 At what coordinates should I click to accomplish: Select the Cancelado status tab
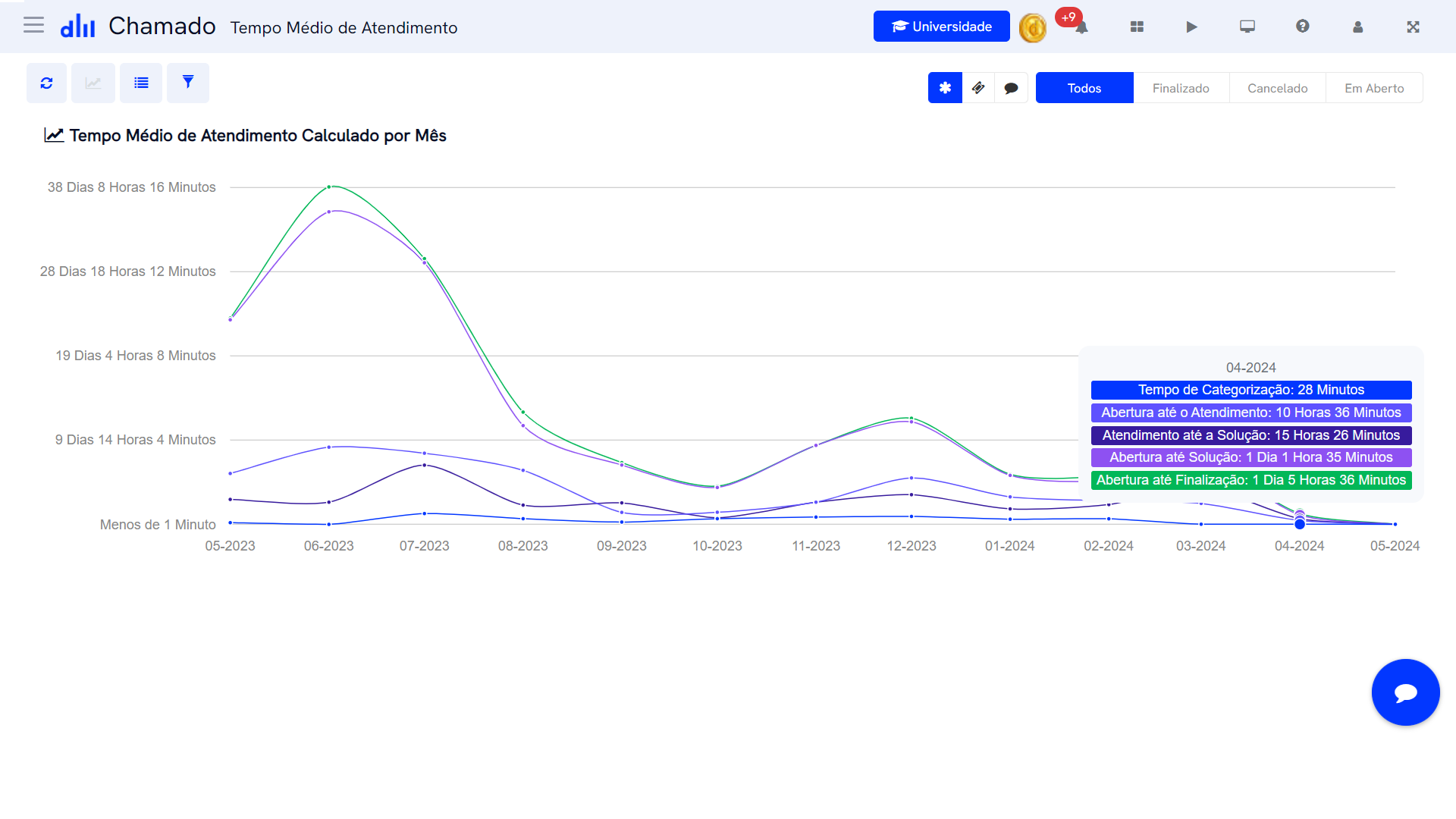(1277, 88)
